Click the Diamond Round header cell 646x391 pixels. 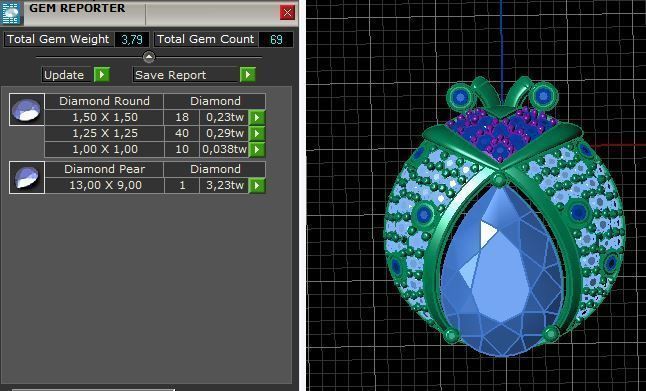(104, 101)
